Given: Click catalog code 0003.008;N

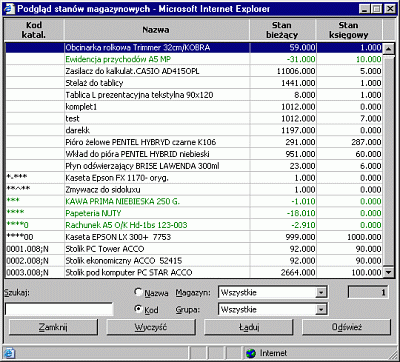Looking at the screenshot, I should (x=27, y=273).
